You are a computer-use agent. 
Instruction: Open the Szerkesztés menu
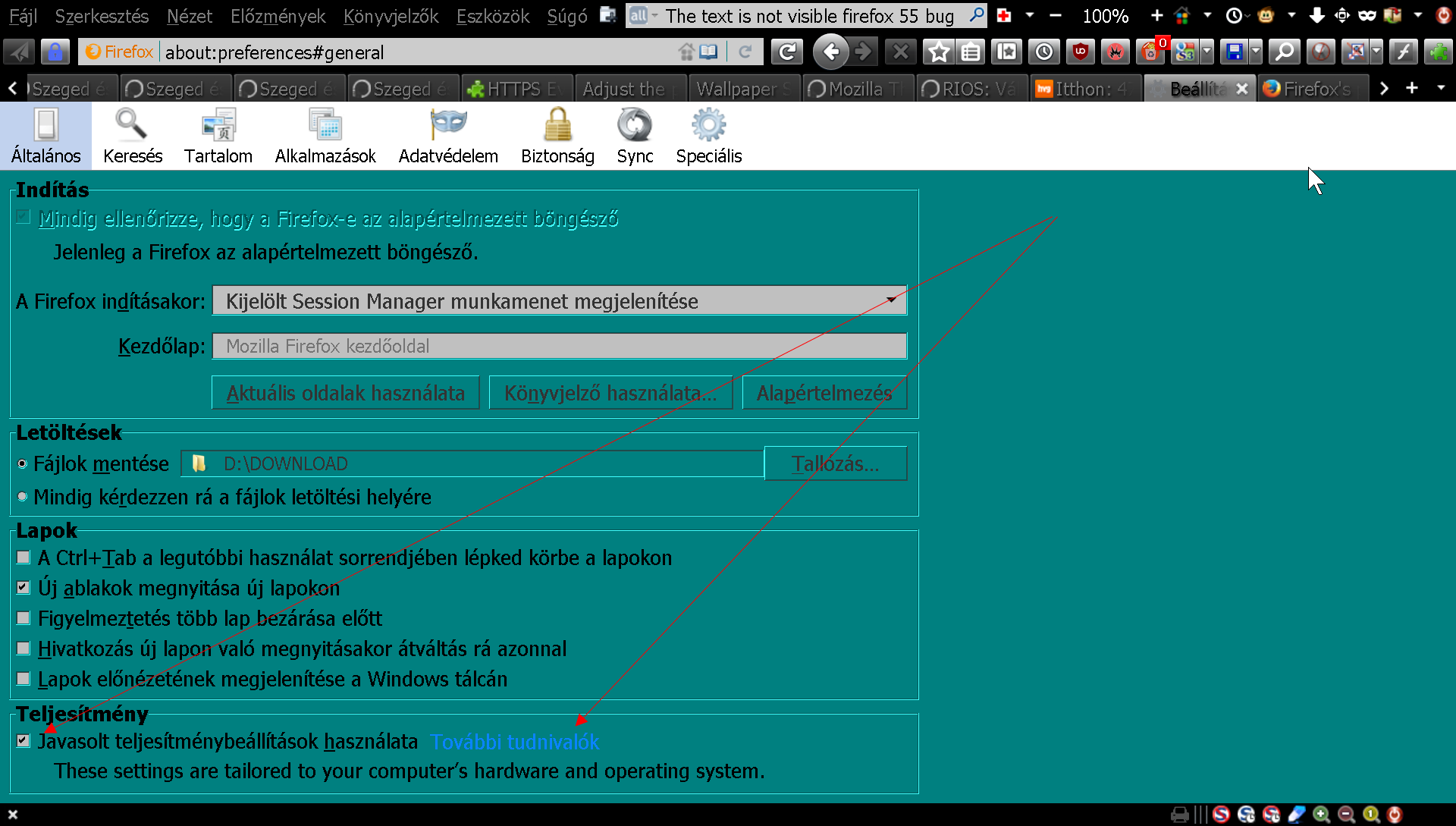[x=102, y=16]
